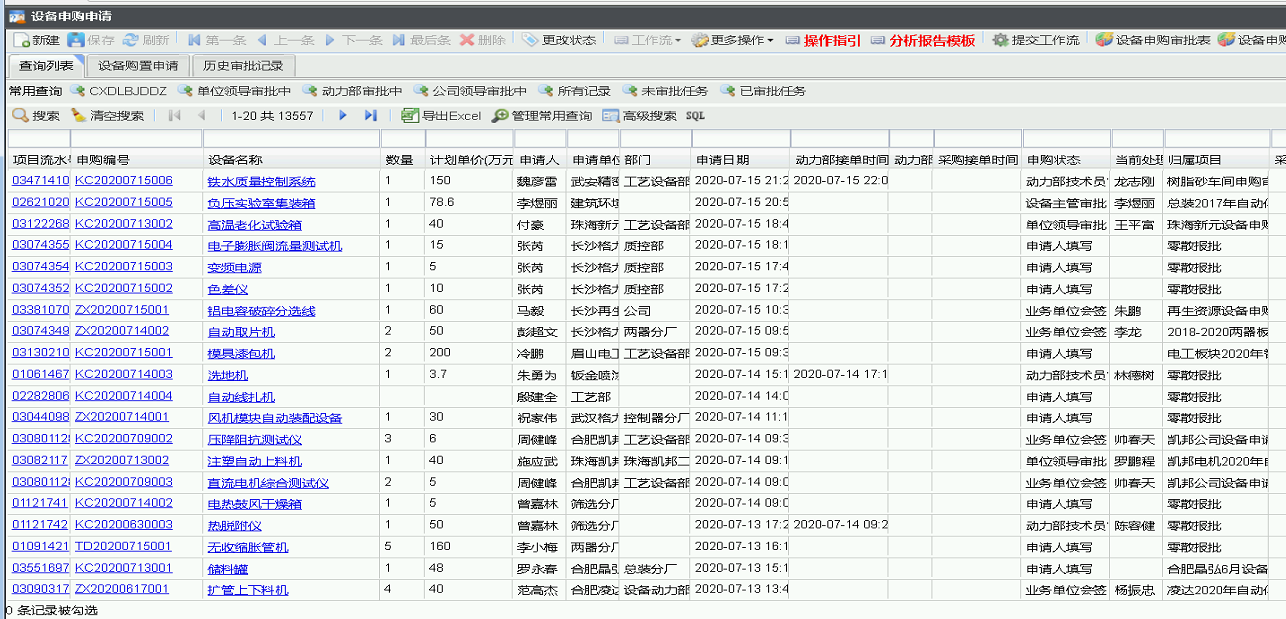Click the 导出Excel export button

pos(441,116)
